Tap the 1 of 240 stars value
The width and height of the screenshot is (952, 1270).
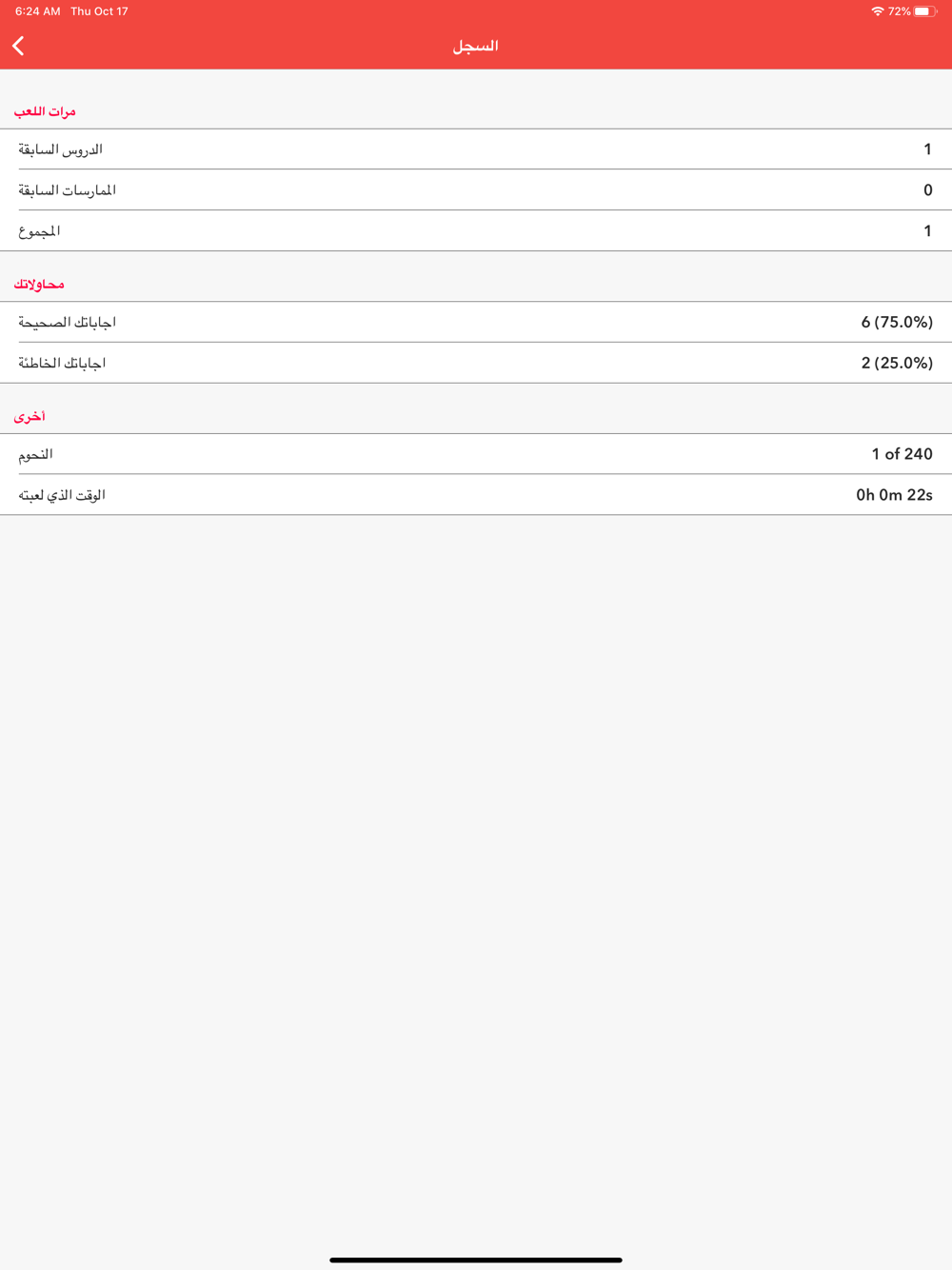902,454
